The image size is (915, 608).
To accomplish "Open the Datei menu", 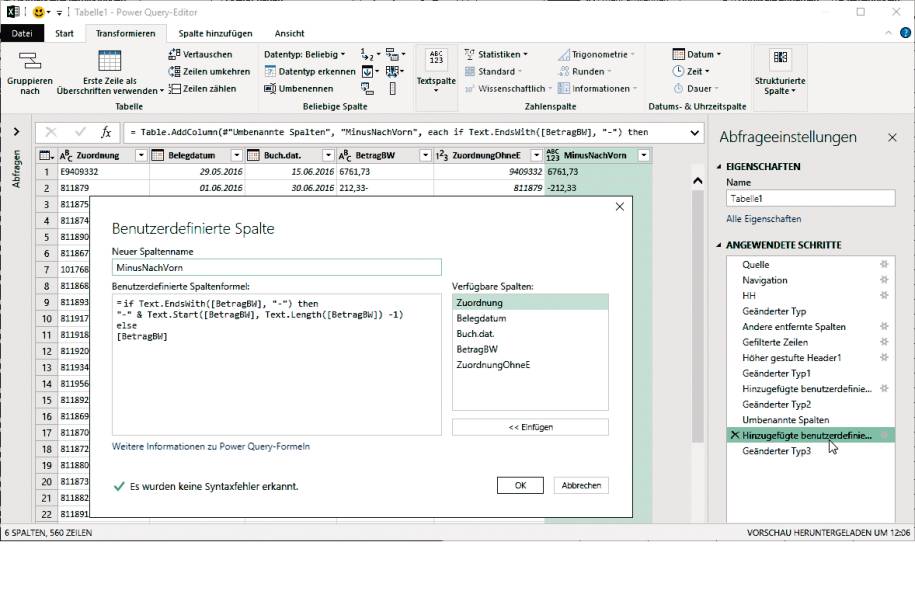I will (x=22, y=33).
